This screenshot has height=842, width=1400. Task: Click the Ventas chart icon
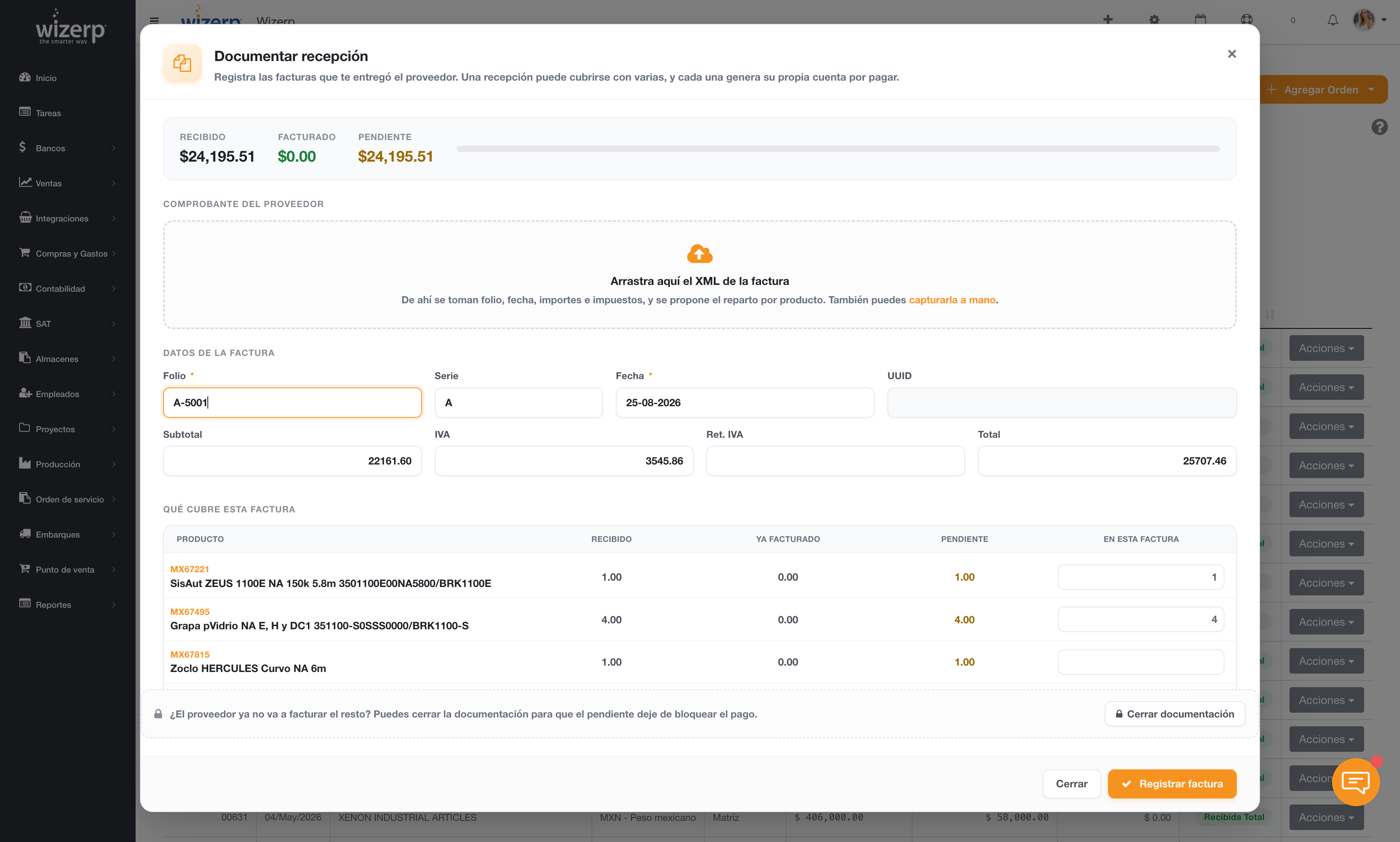click(x=25, y=182)
